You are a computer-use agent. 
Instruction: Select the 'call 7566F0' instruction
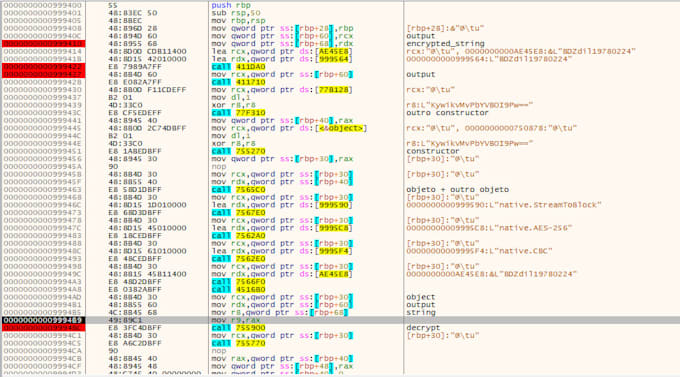click(239, 282)
